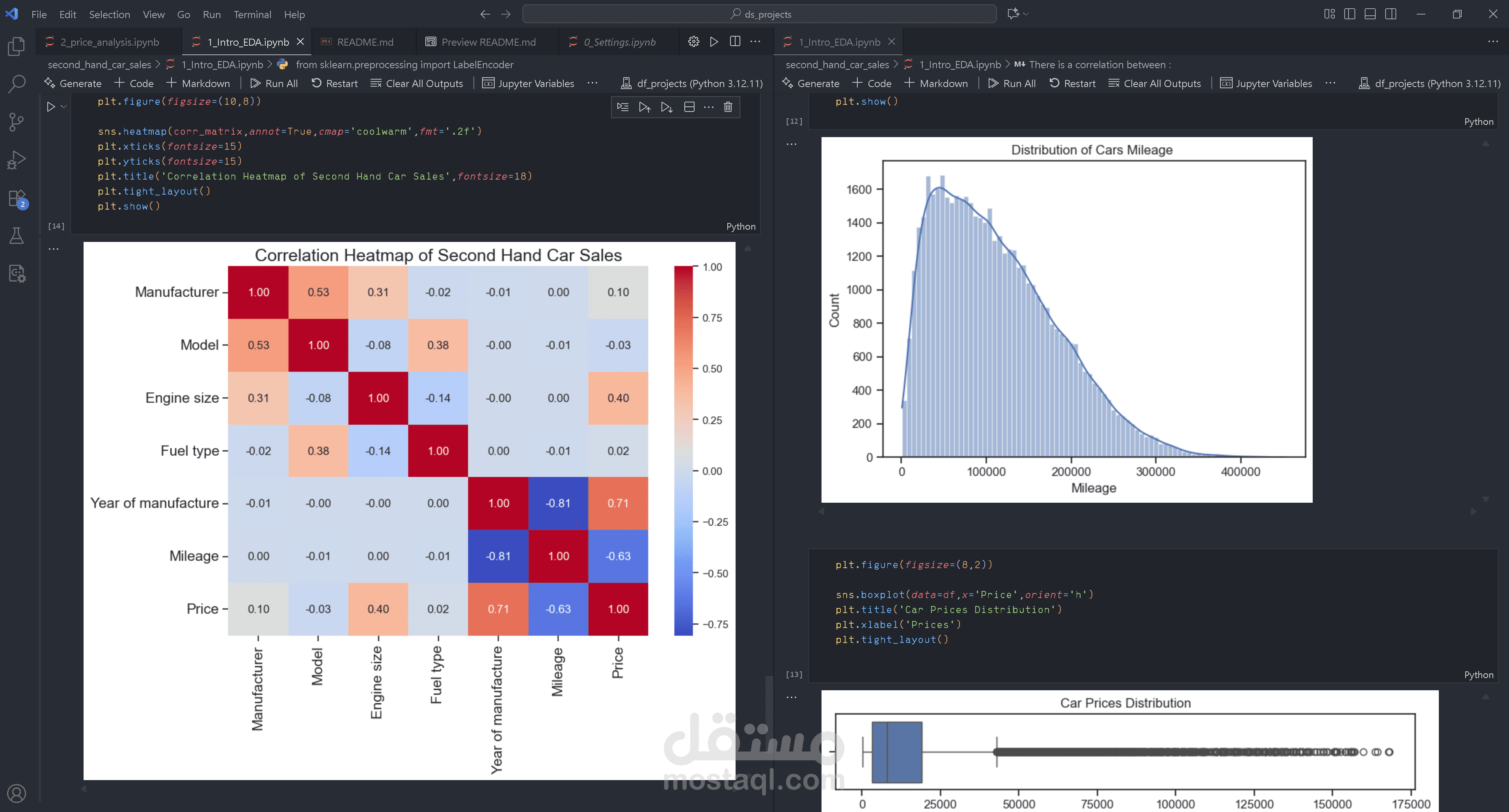The image size is (1509, 812).
Task: Toggle the secondary side bar layout icon
Action: click(x=1391, y=14)
